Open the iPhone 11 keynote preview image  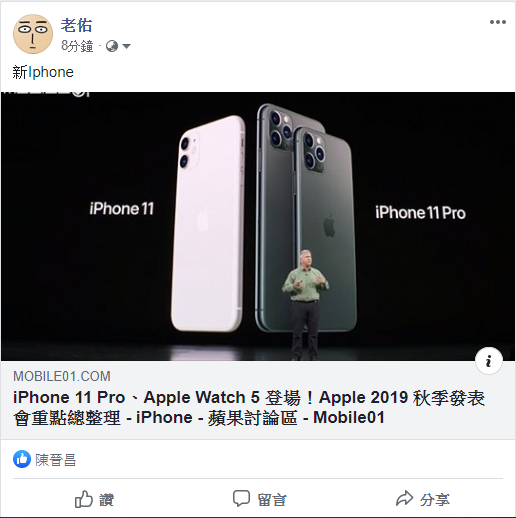point(258,226)
